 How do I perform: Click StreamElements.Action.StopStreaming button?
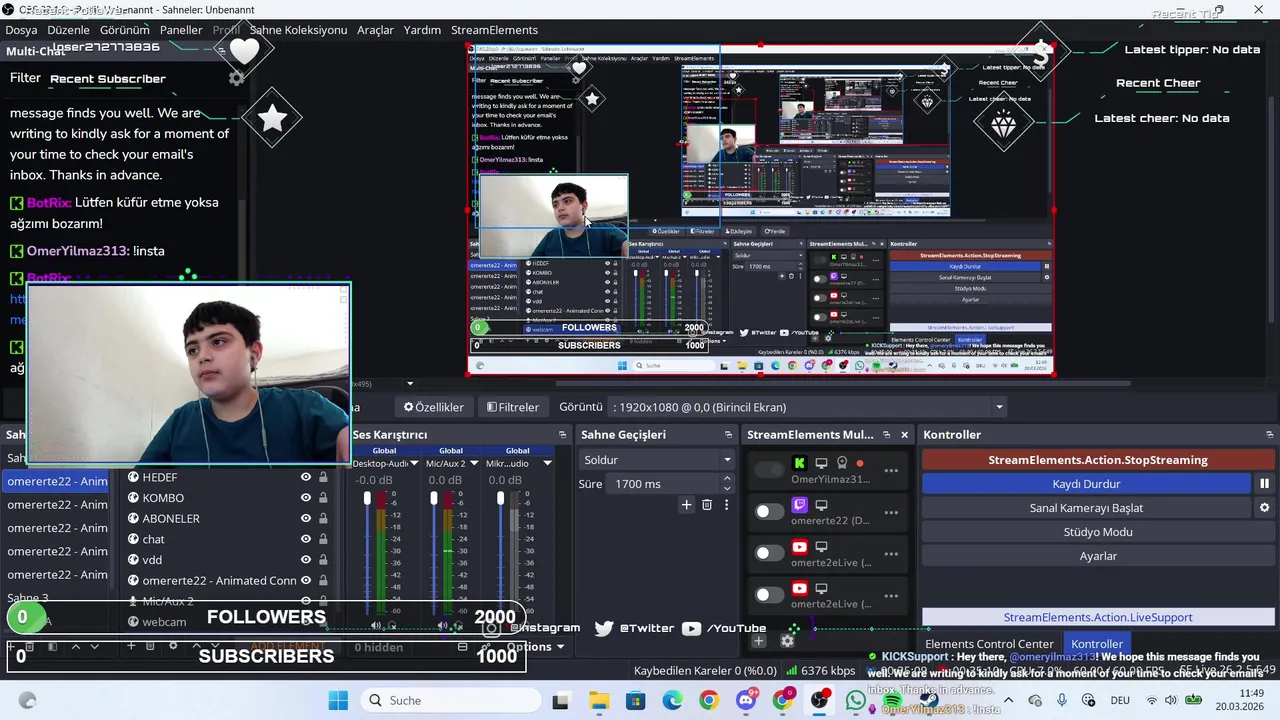1098,460
